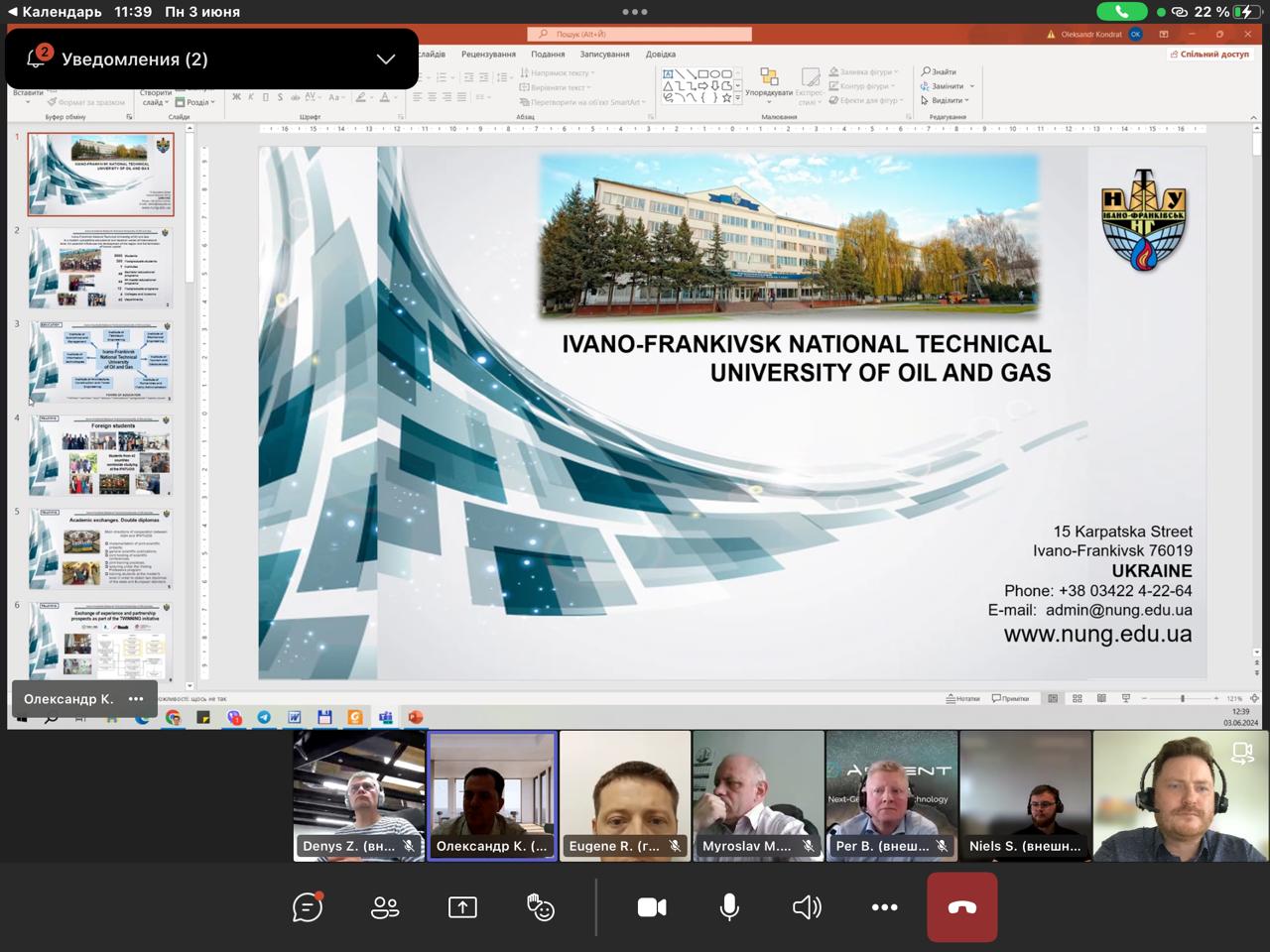Switch to Normal view icon in status bar
Image resolution: width=1270 pixels, height=952 pixels.
(1053, 698)
